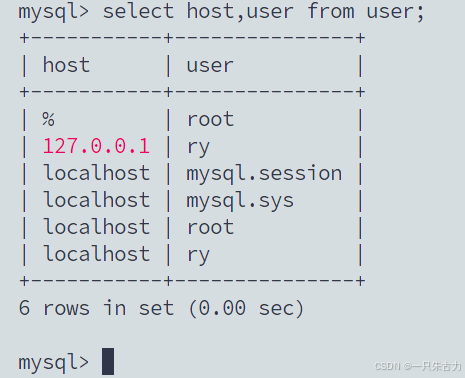This screenshot has height=378, width=465.
Task: Click the select host,user query text
Action: [264, 12]
